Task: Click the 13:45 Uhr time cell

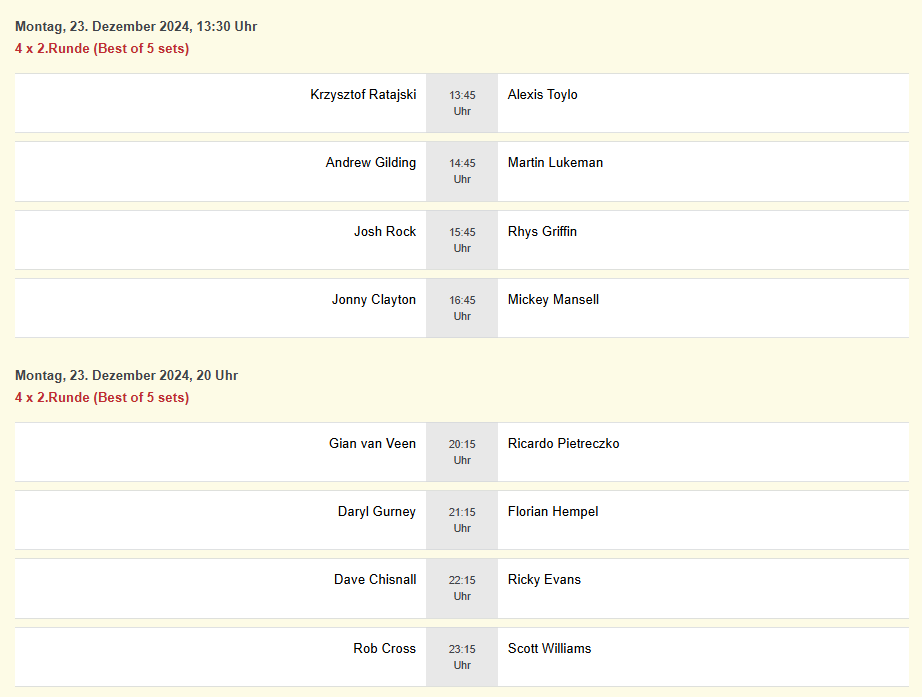Action: click(x=462, y=103)
